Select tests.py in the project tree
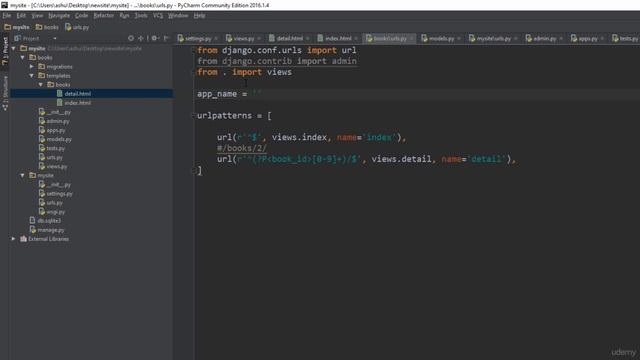The height and width of the screenshot is (360, 640). pos(52,148)
